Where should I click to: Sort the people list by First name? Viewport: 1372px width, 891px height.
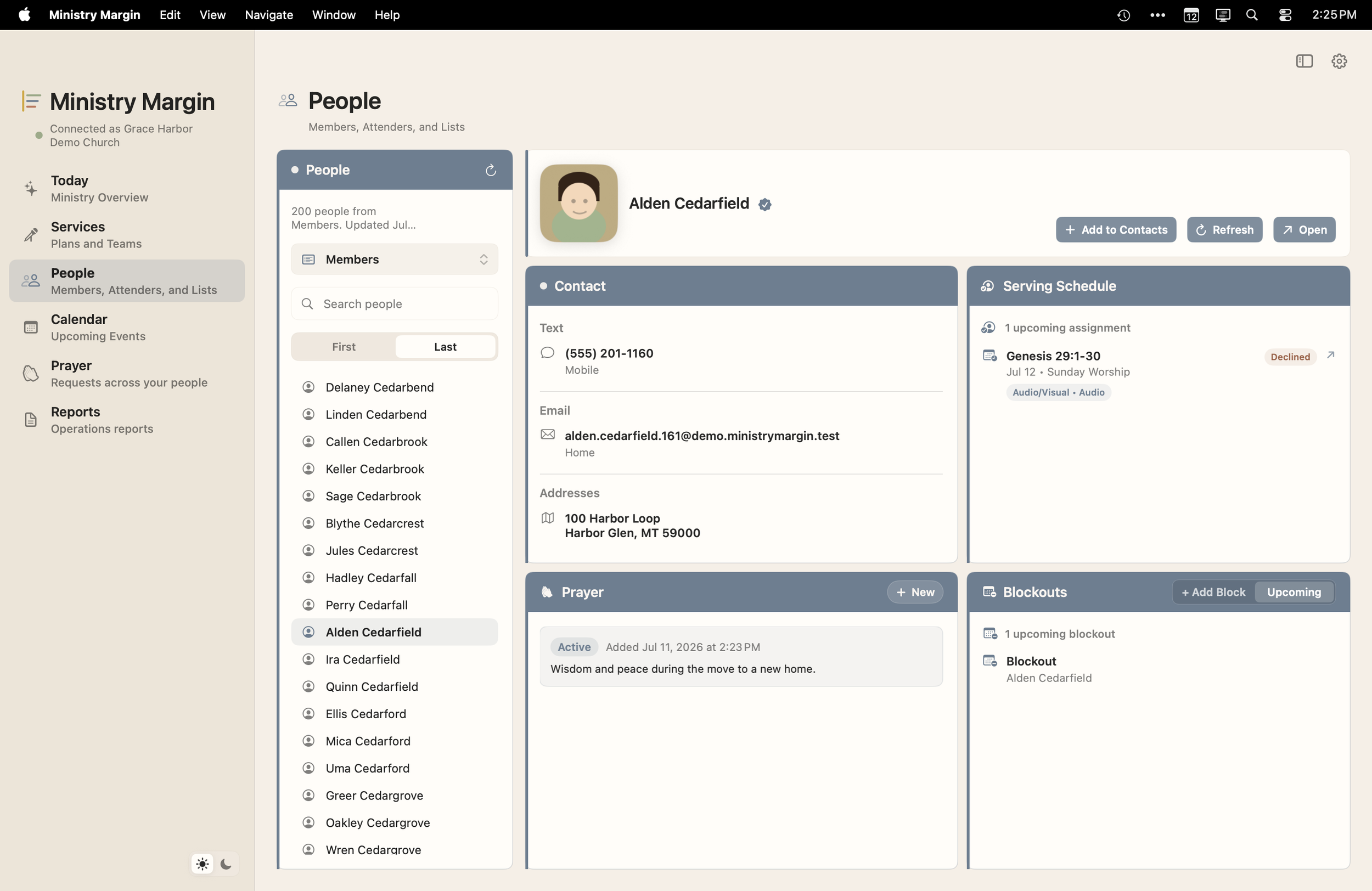tap(344, 346)
